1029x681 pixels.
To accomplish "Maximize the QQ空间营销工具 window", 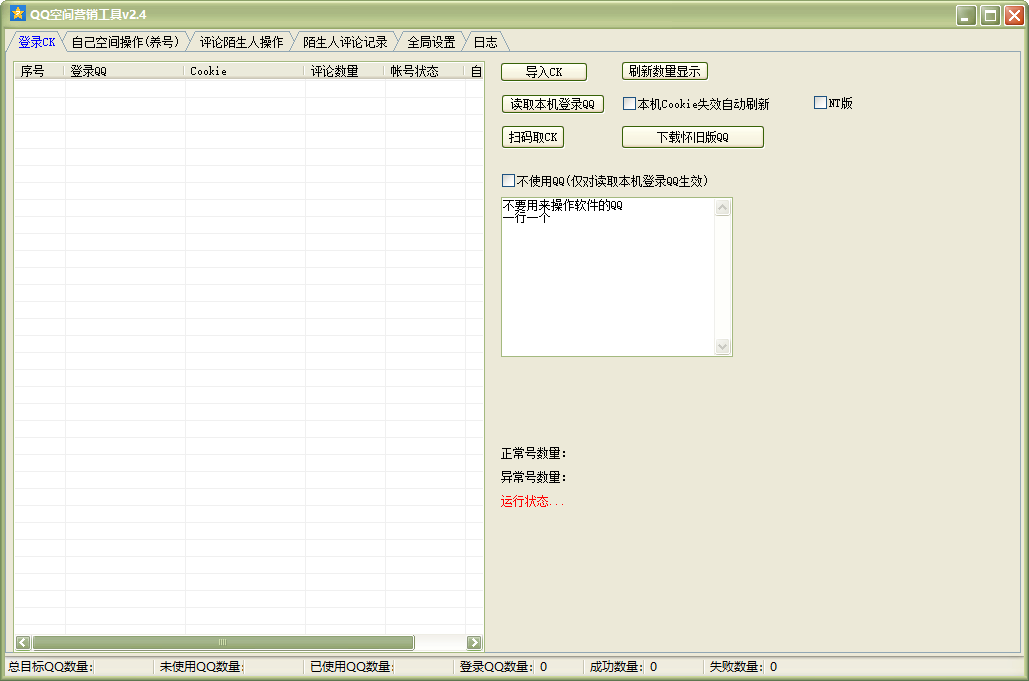I will [x=990, y=15].
